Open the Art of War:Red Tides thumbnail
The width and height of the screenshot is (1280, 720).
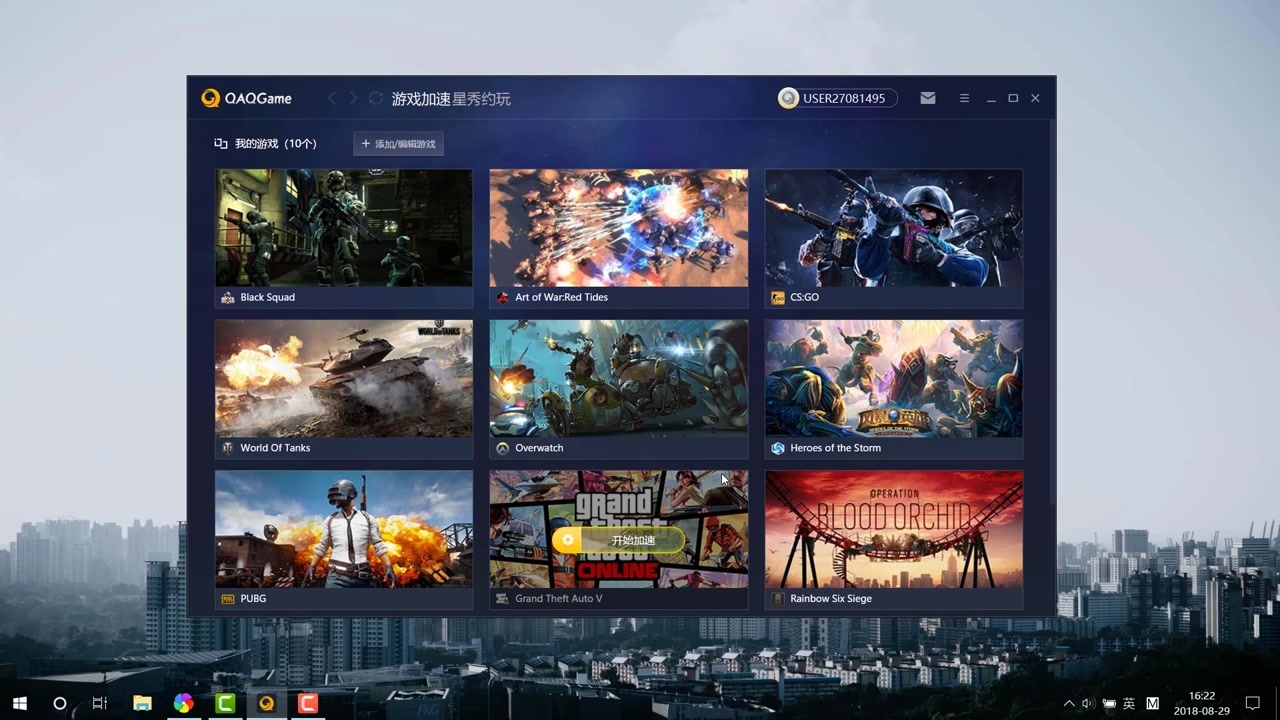point(619,227)
